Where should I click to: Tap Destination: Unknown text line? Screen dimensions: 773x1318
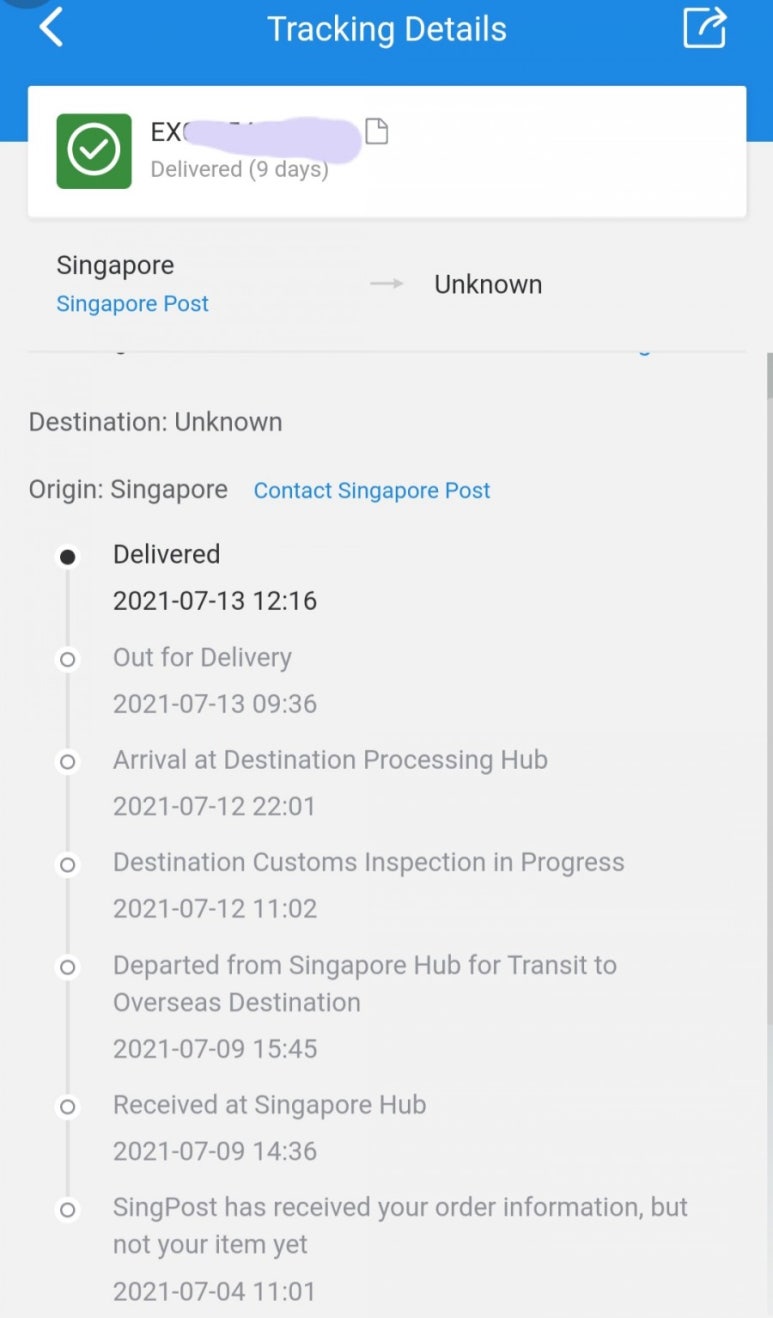pyautogui.click(x=155, y=422)
